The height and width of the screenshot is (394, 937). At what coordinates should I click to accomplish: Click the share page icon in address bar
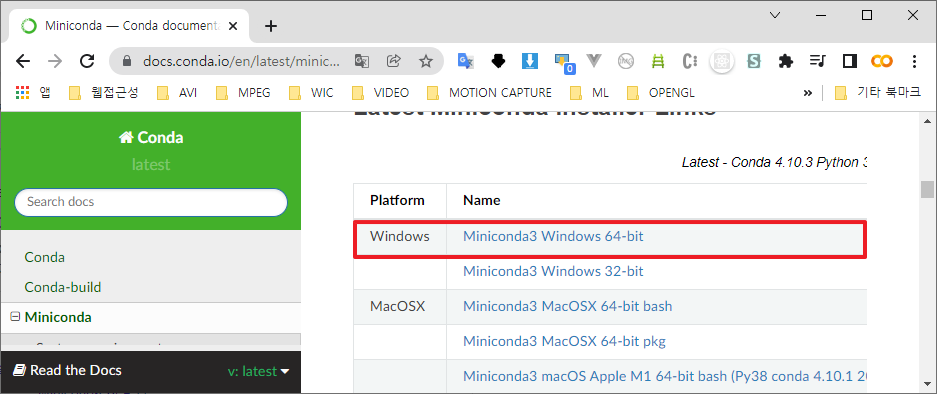(394, 61)
